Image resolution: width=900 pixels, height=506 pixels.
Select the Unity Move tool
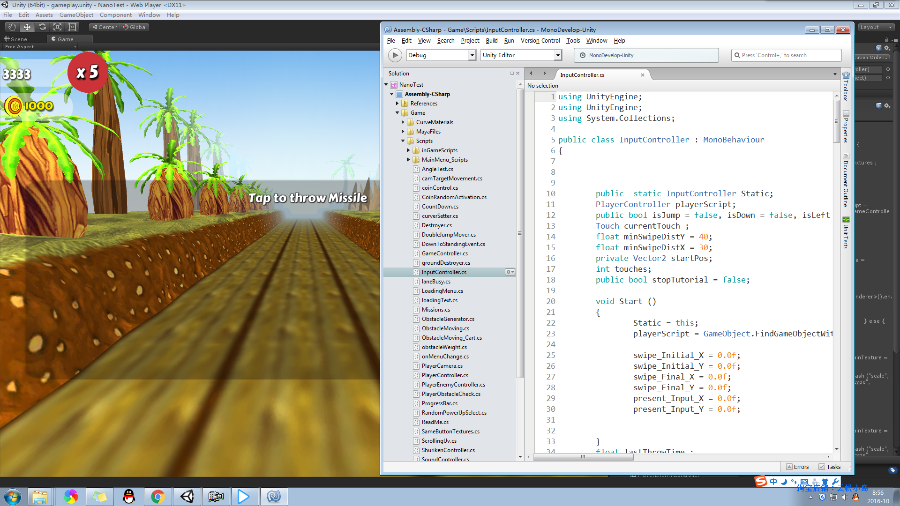[x=27, y=27]
